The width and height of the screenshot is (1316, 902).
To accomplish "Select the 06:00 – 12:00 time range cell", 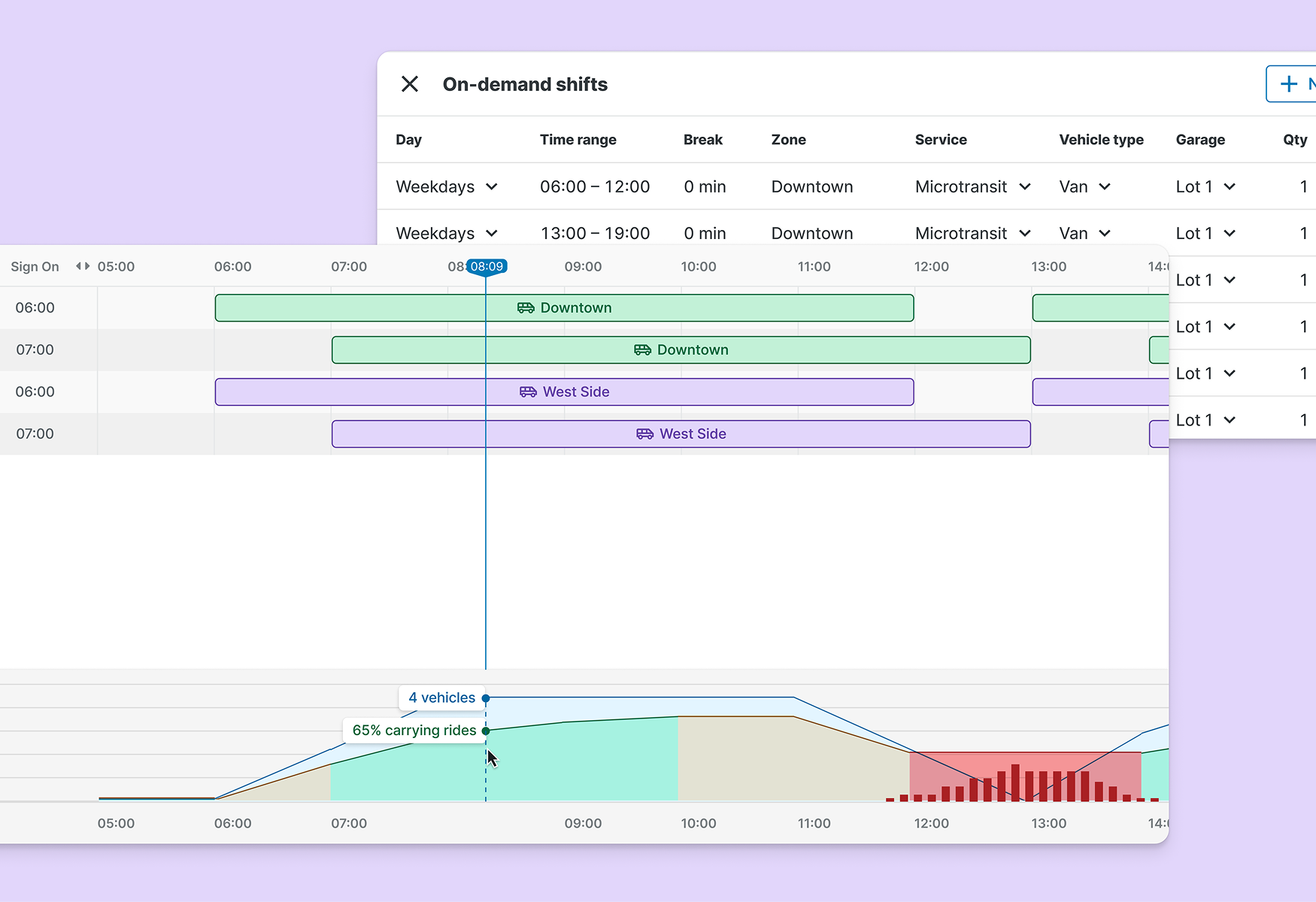I will pos(595,186).
